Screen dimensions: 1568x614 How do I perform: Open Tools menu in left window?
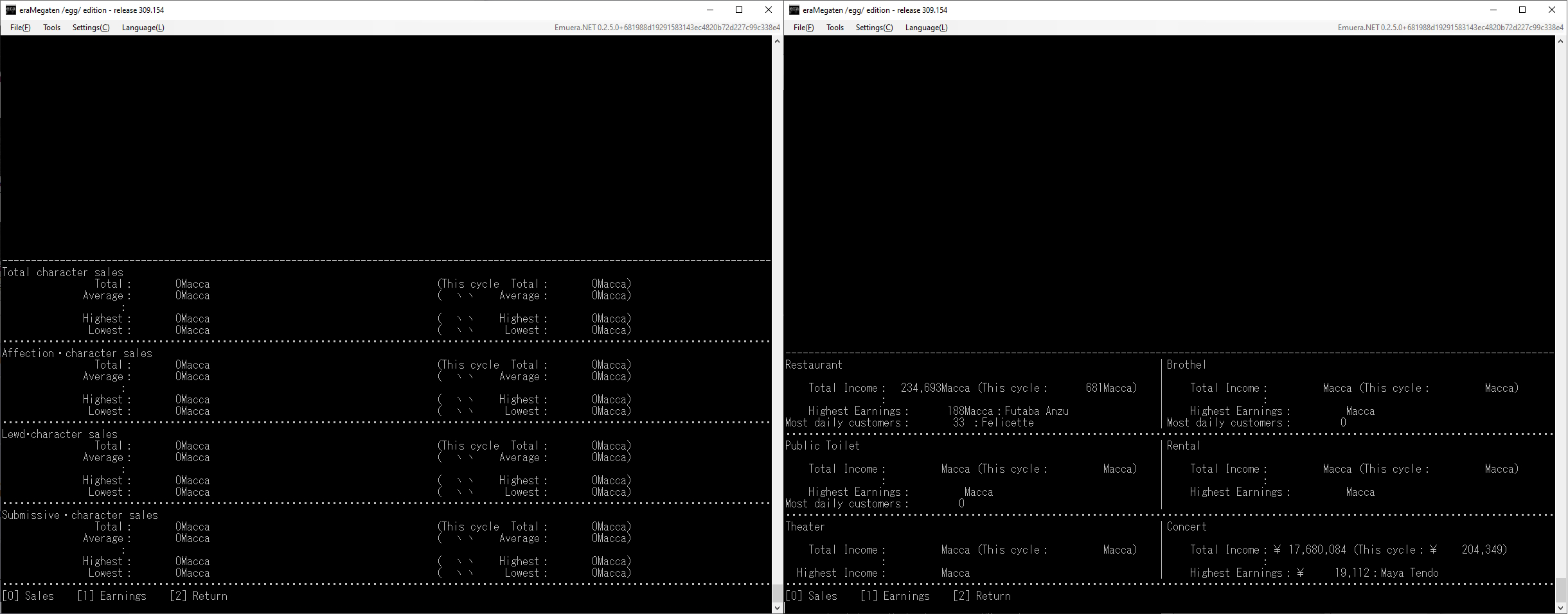52,28
